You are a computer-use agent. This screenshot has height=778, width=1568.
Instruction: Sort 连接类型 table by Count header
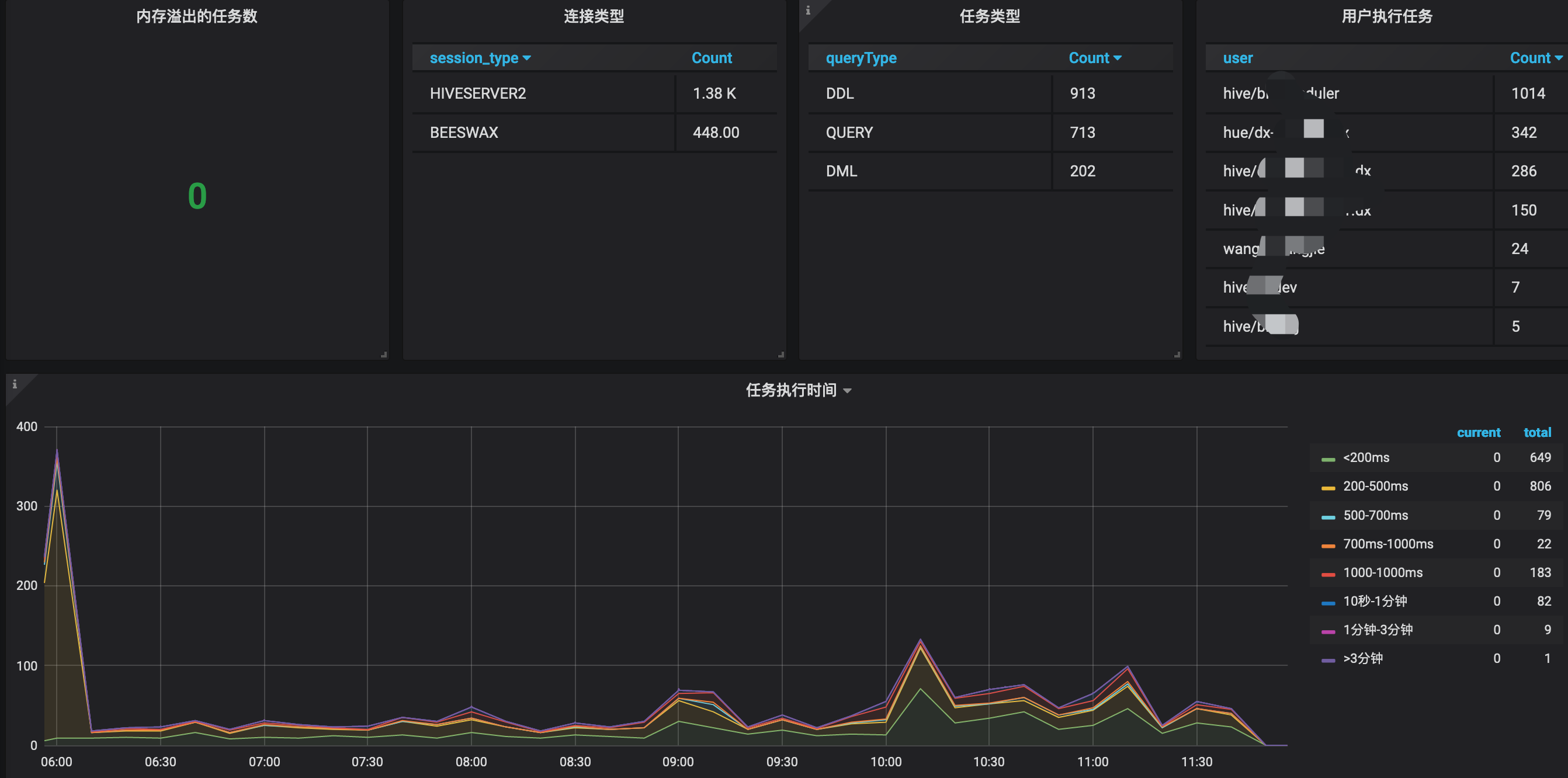click(712, 58)
